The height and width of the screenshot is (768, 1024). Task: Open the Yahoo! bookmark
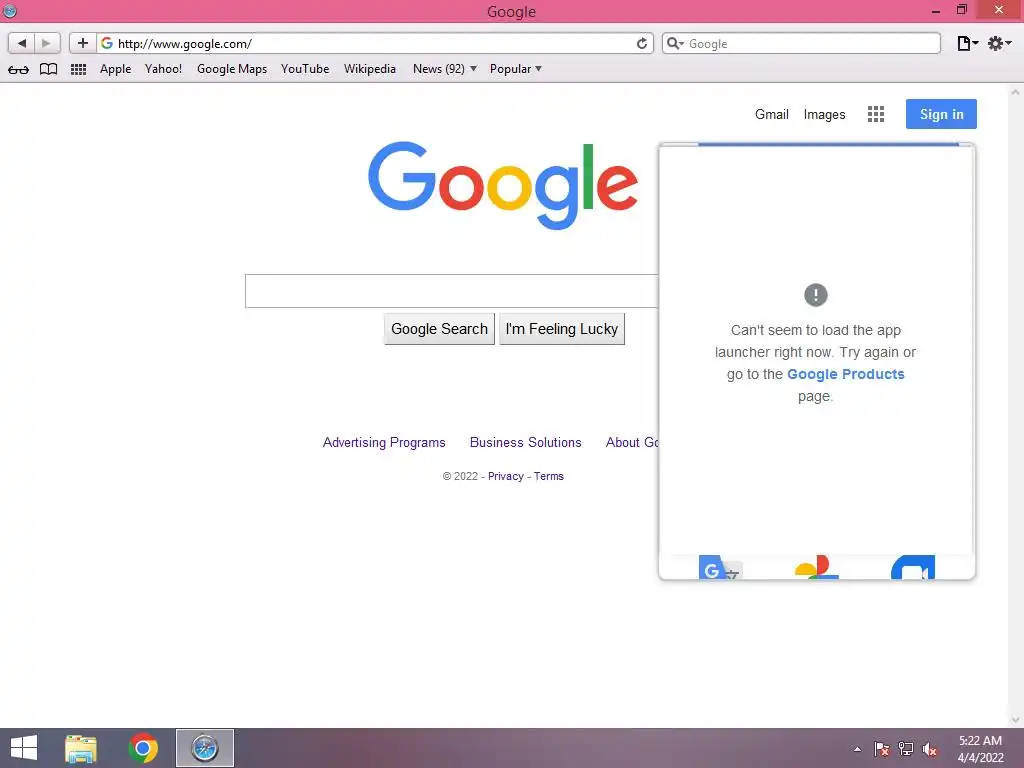tap(163, 69)
